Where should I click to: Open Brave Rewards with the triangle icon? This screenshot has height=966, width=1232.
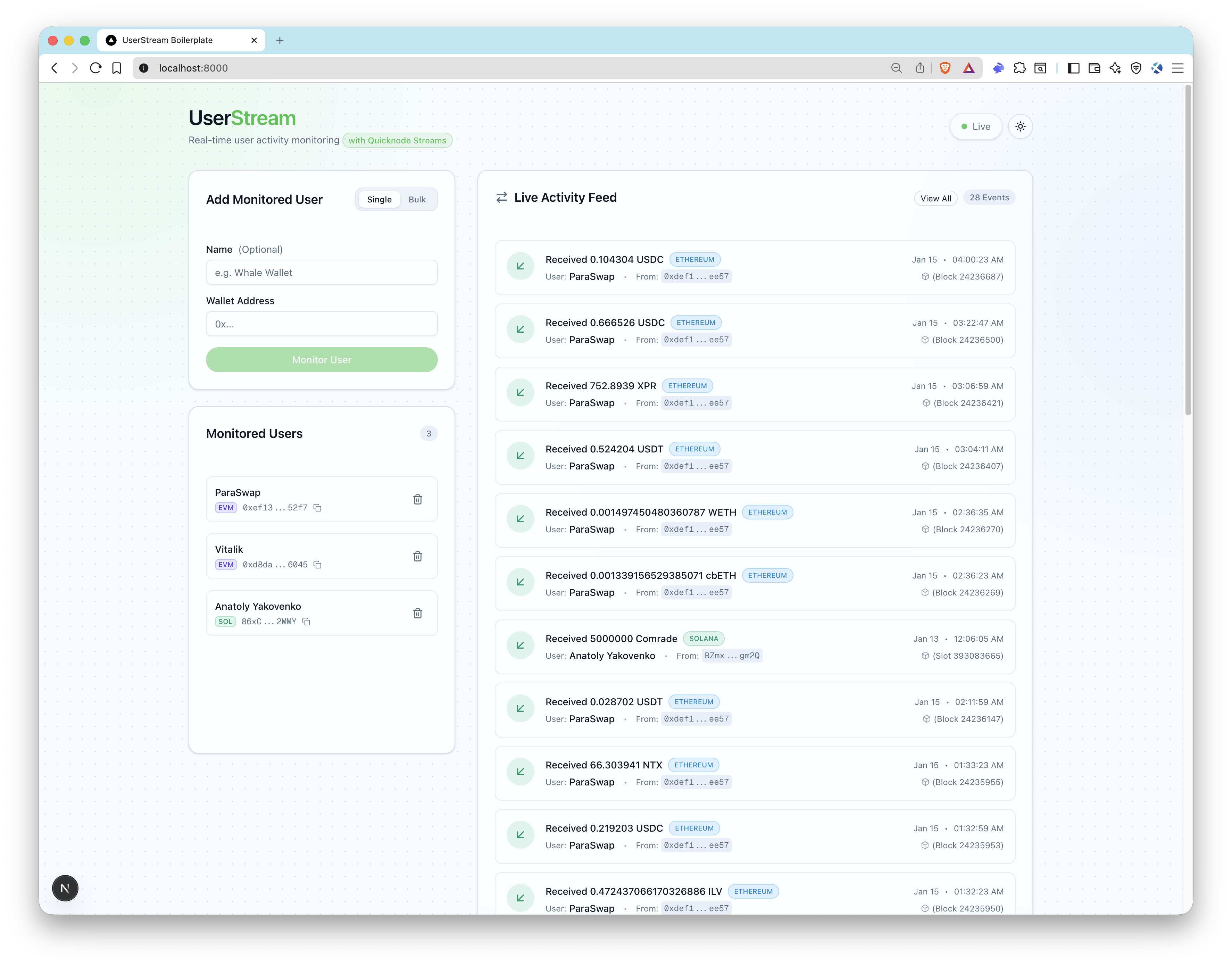click(969, 68)
